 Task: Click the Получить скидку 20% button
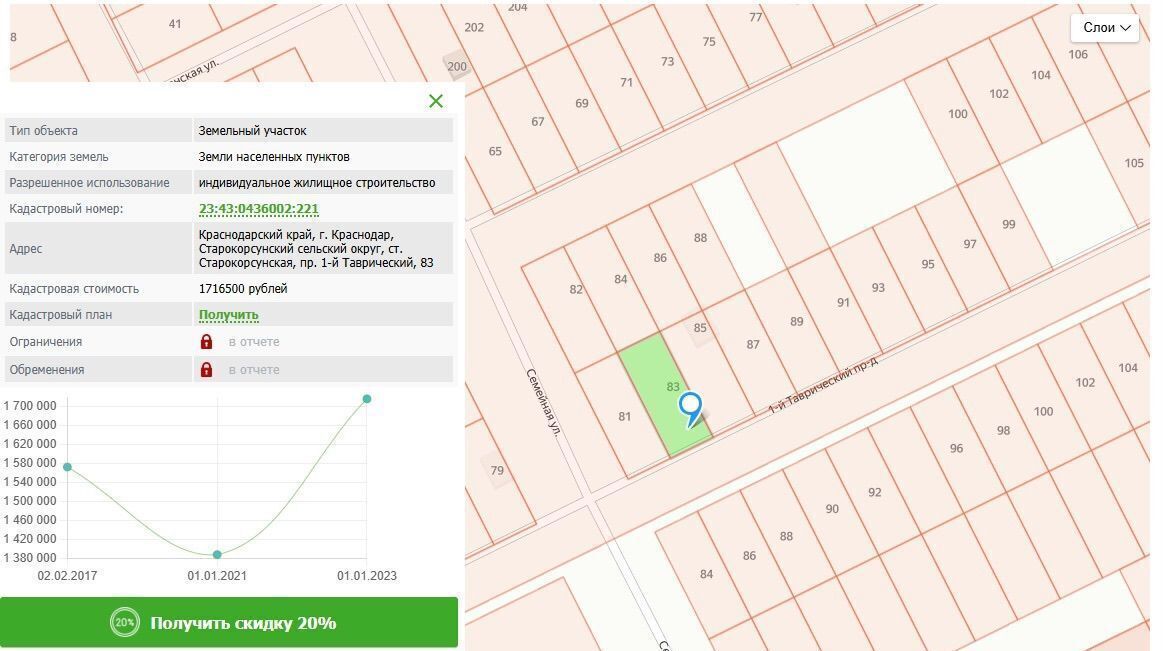(x=228, y=623)
